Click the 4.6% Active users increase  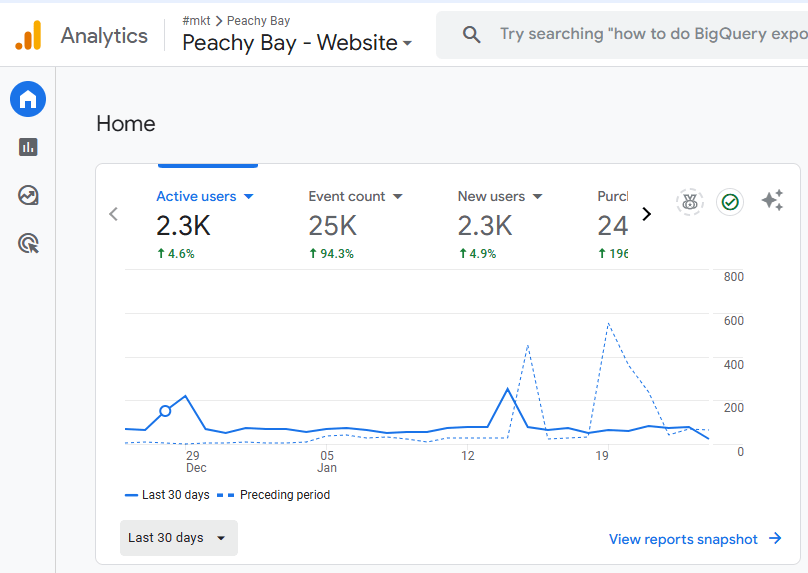tap(176, 254)
